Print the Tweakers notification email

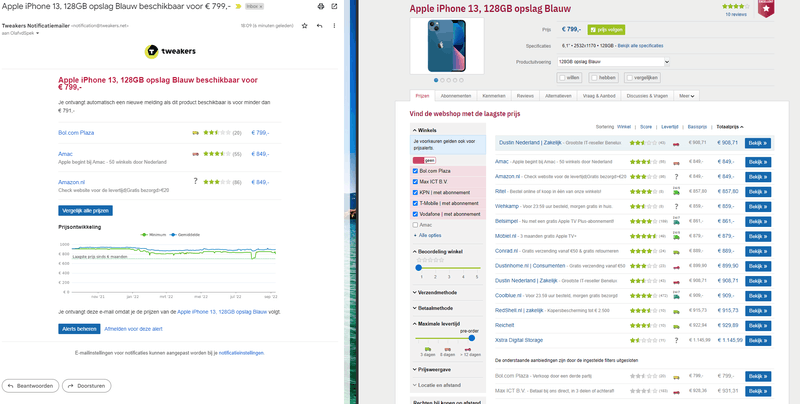coord(320,6)
